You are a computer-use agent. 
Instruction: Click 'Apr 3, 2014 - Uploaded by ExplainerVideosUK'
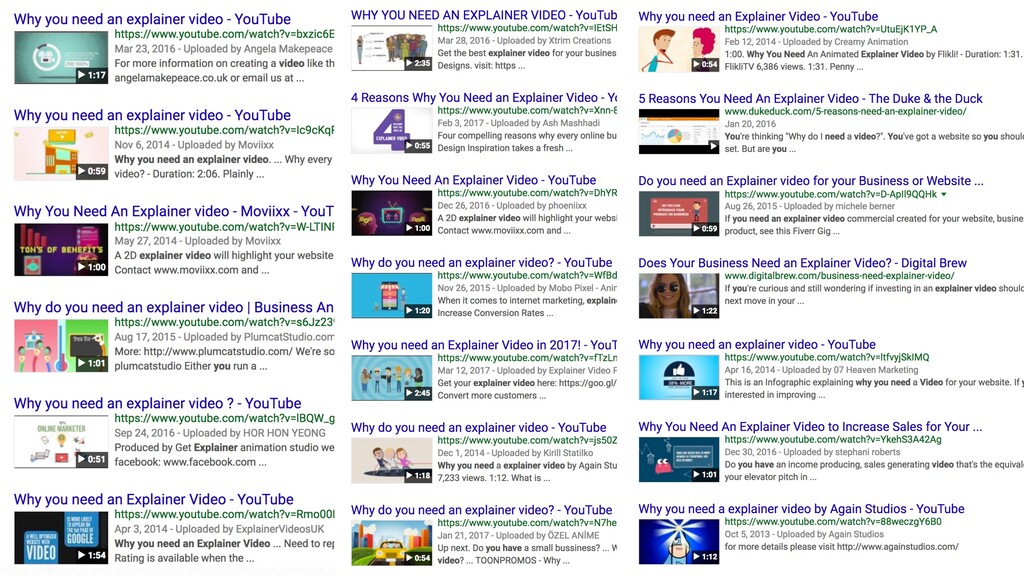click(219, 529)
